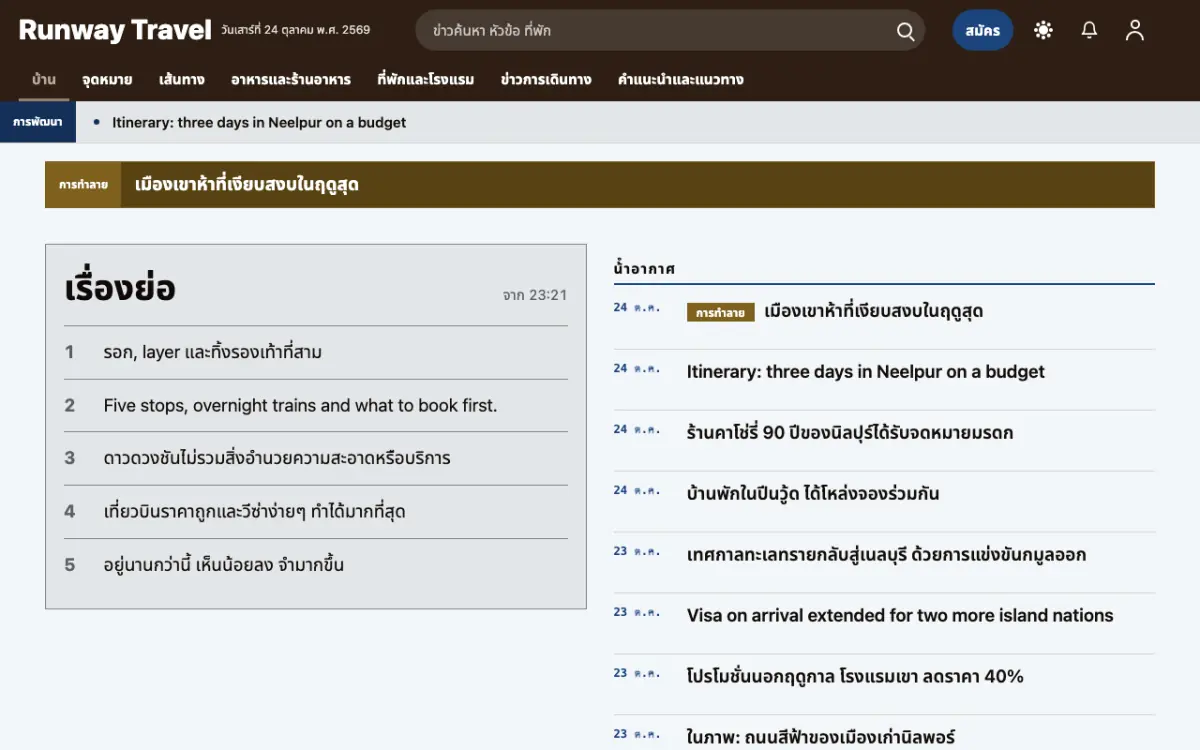Click the การทำลาย tag in the news list

coord(721,312)
